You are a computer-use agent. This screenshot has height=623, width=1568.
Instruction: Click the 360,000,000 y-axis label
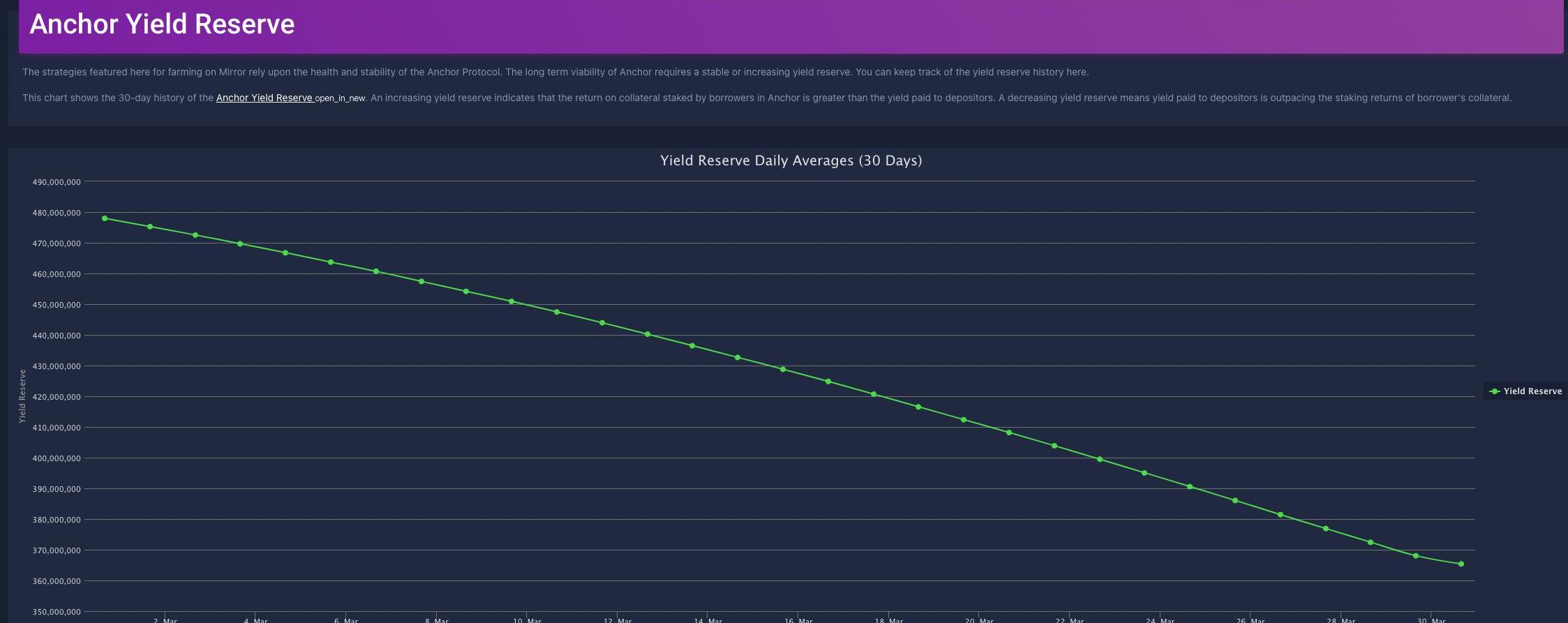tap(57, 581)
